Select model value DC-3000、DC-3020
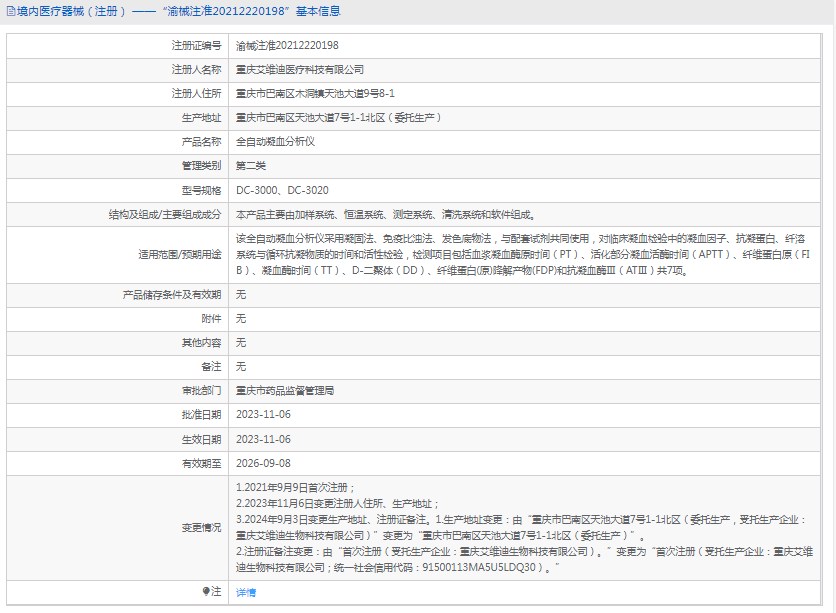Screen dimensions: 836x613 point(282,190)
